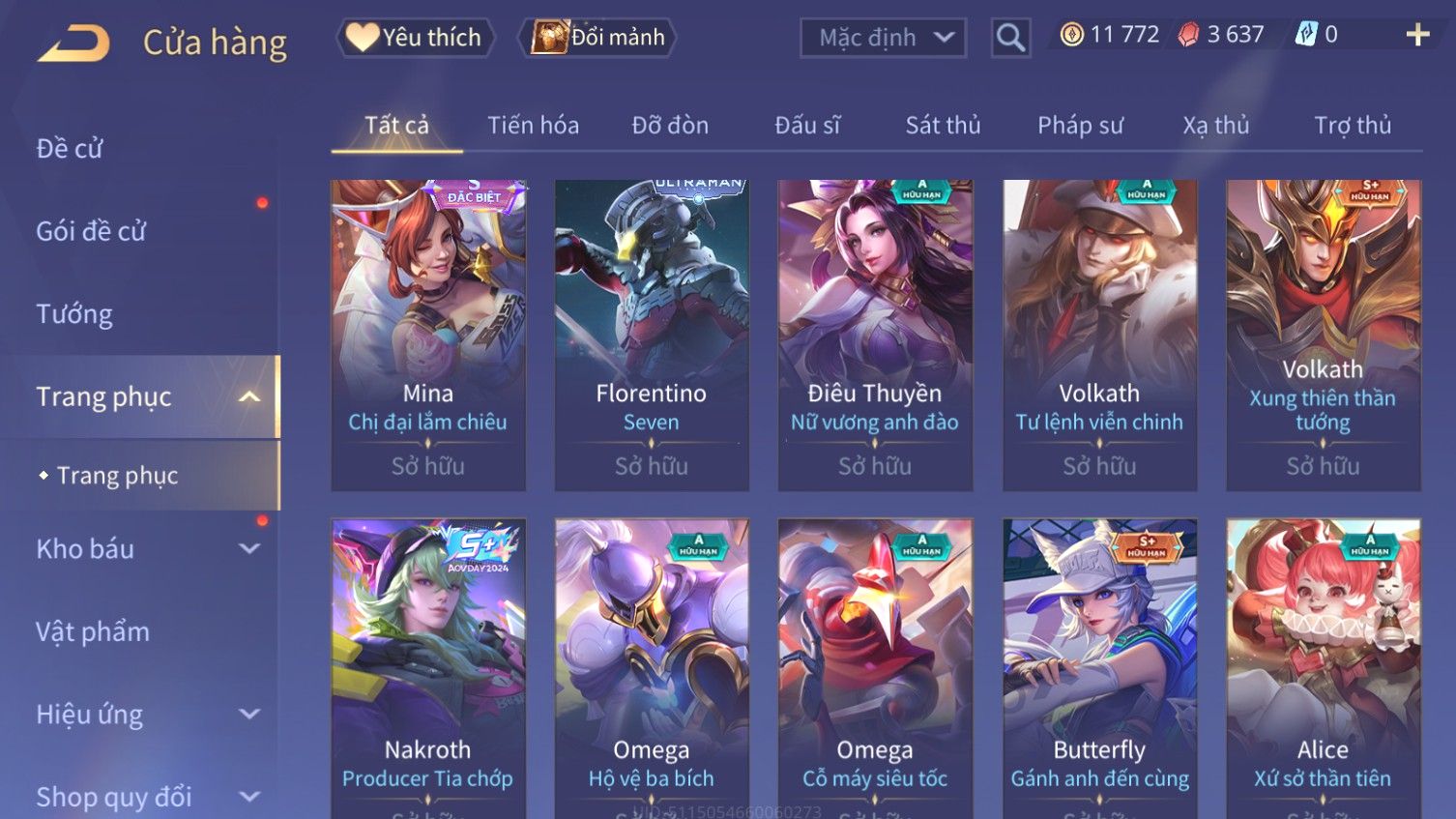The image size is (1456, 819).
Task: Select the Nakroth Producer Tia chớp skin
Action: tap(428, 668)
